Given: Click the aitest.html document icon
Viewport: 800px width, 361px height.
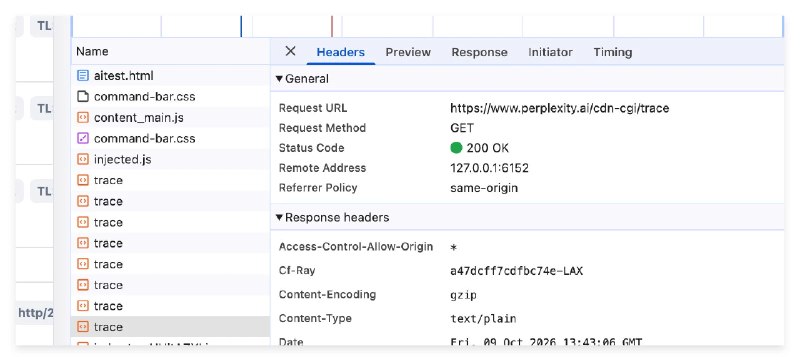Looking at the screenshot, I should (x=82, y=76).
